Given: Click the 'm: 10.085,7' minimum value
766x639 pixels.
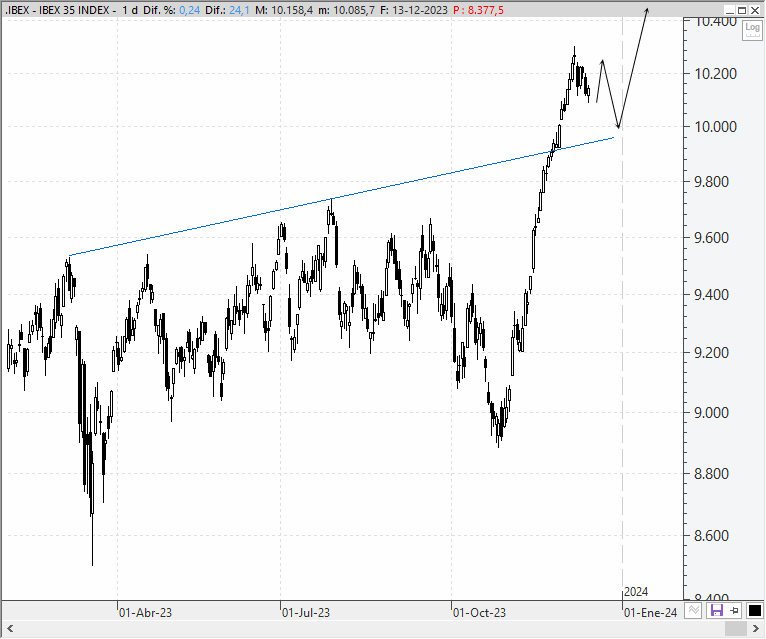Looking at the screenshot, I should 346,10.
